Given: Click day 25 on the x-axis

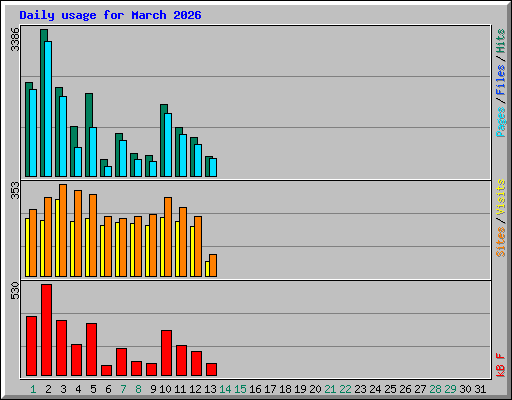Looking at the screenshot, I should click(390, 389).
